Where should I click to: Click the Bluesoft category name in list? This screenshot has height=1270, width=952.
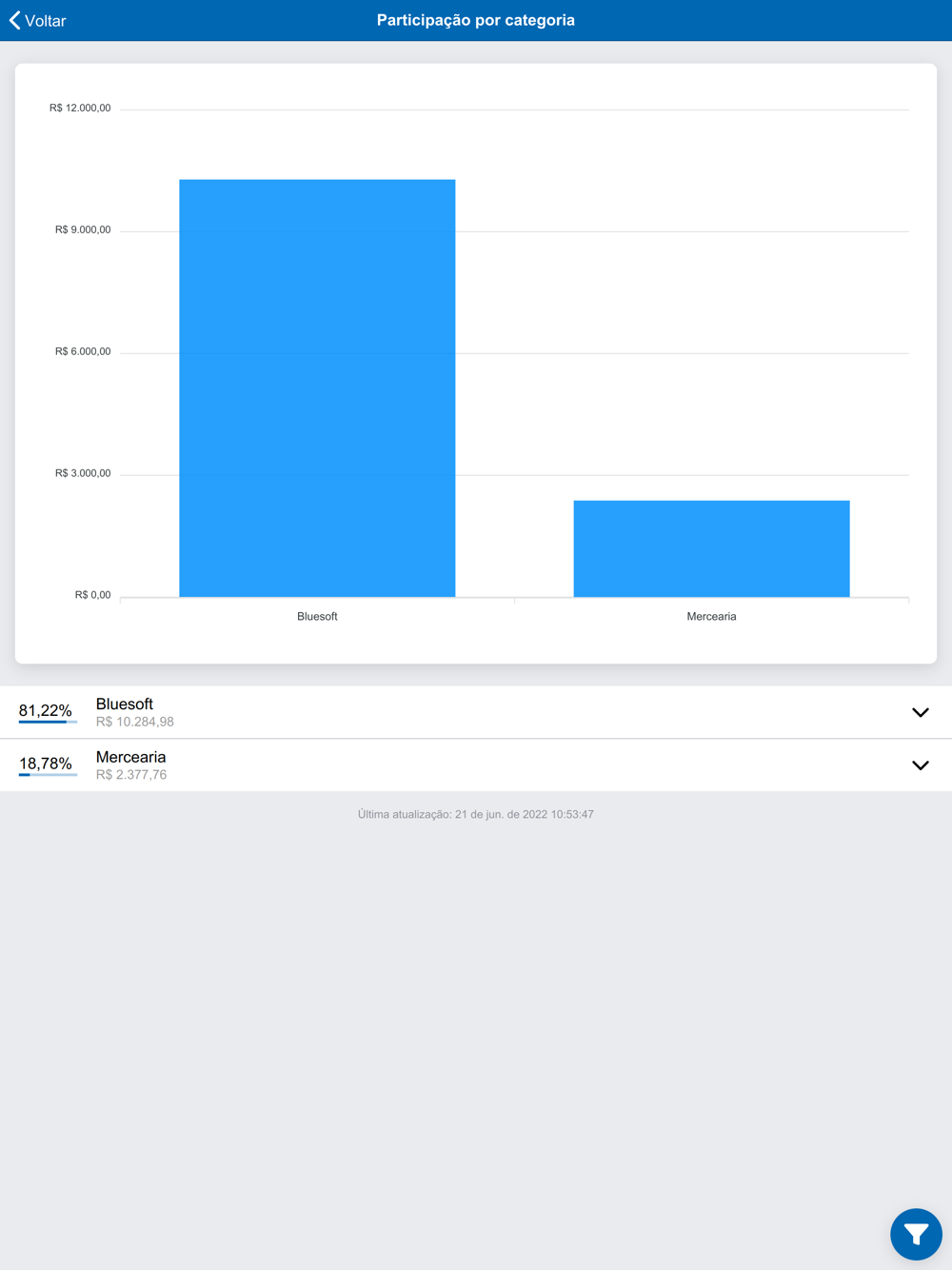click(x=125, y=704)
